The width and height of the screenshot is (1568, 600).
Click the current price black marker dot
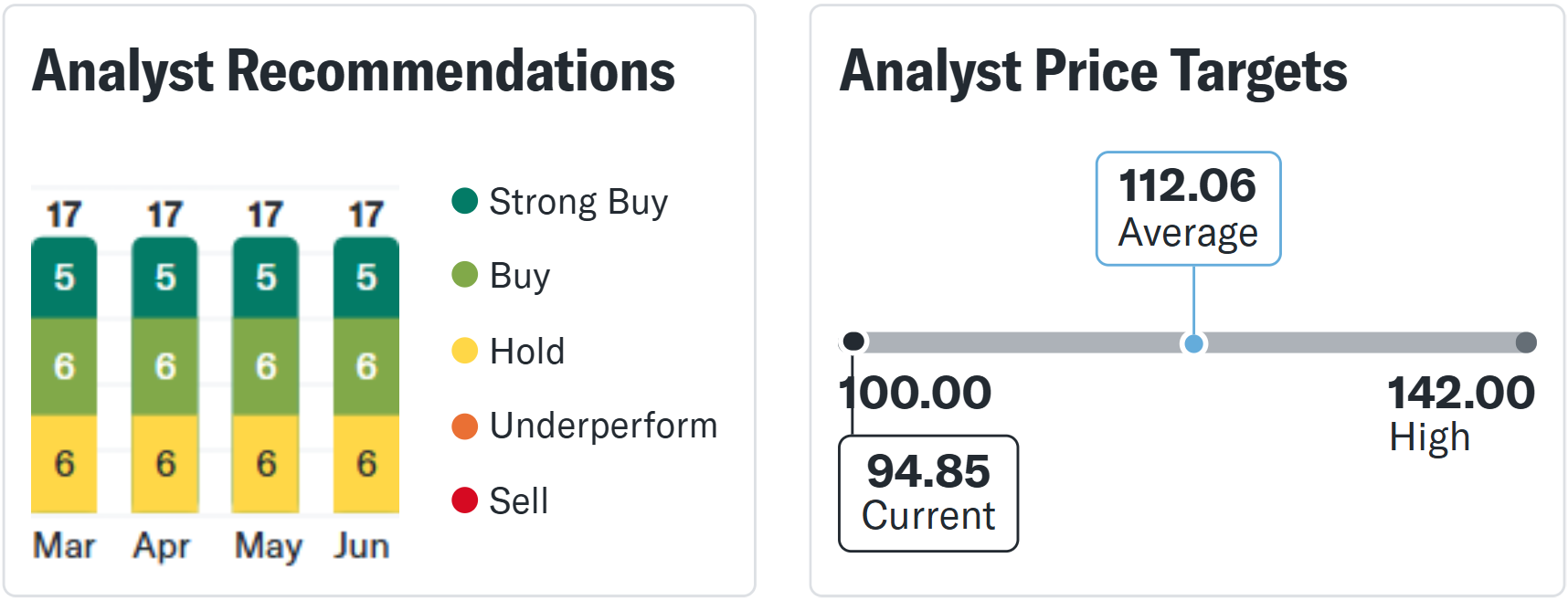[x=853, y=342]
